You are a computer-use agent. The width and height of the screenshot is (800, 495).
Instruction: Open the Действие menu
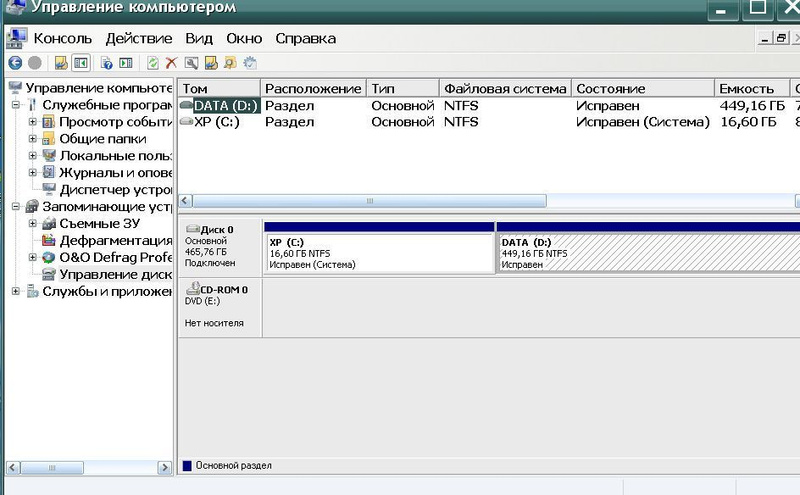point(138,38)
